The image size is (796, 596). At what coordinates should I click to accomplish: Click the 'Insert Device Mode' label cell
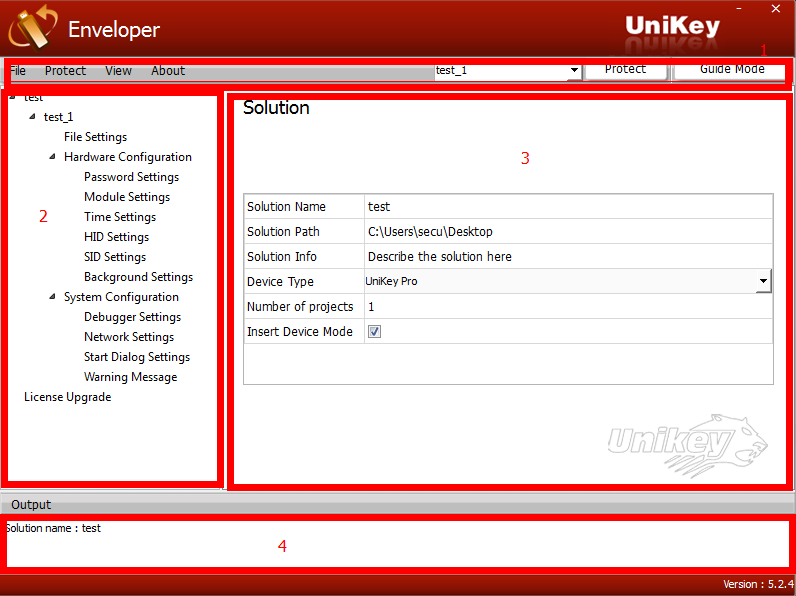tap(304, 332)
